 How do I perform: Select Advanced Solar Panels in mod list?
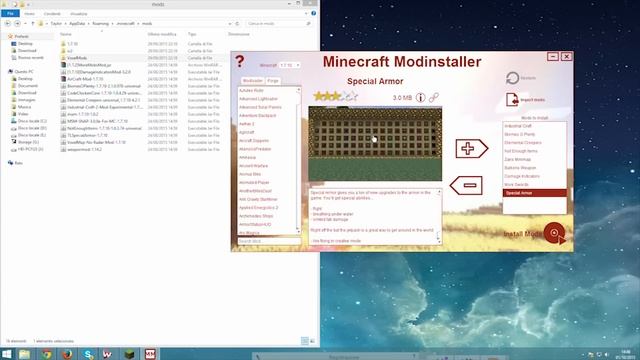coord(260,107)
